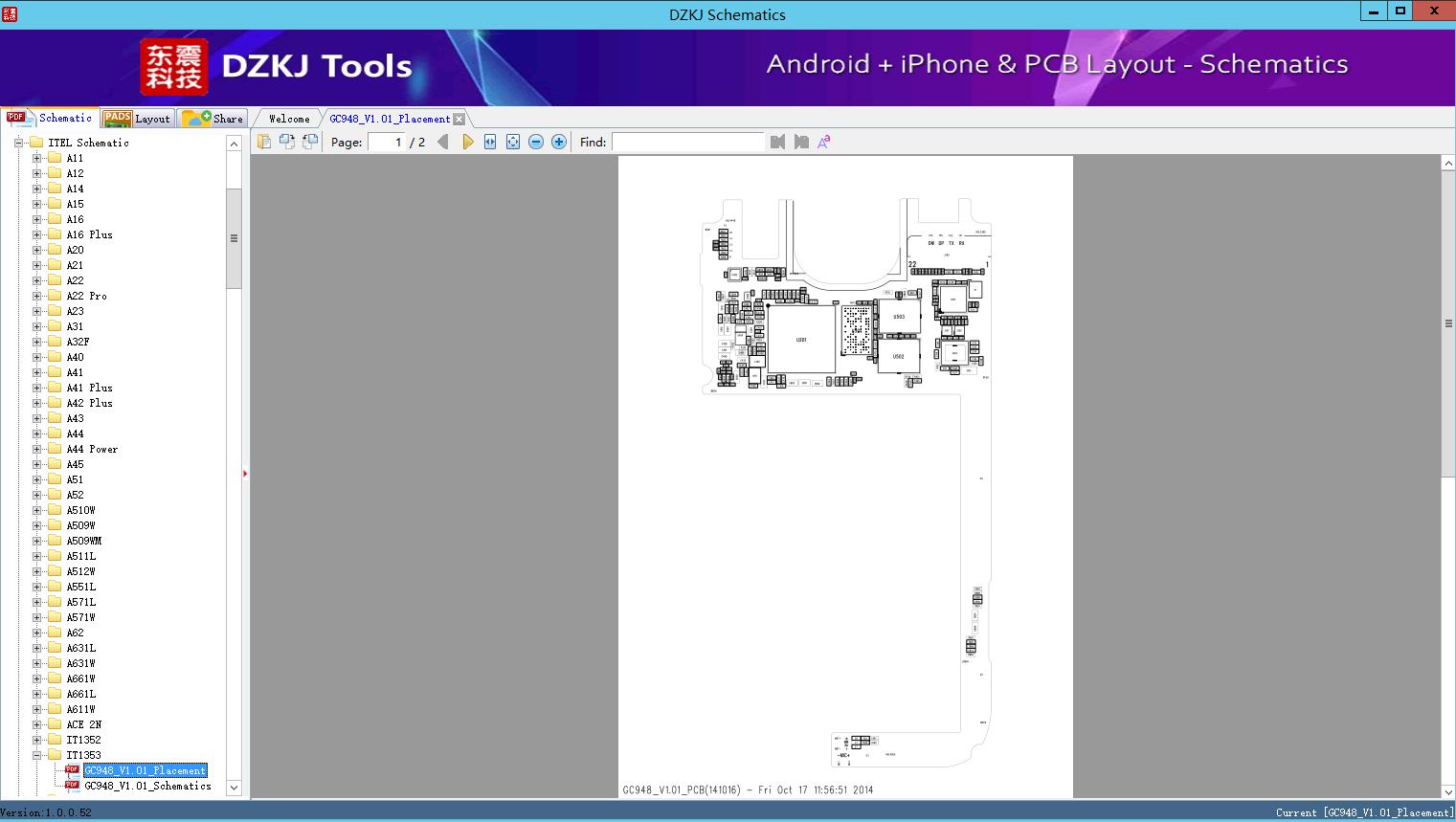
Task: Select the A23 folder
Action: [x=75, y=311]
